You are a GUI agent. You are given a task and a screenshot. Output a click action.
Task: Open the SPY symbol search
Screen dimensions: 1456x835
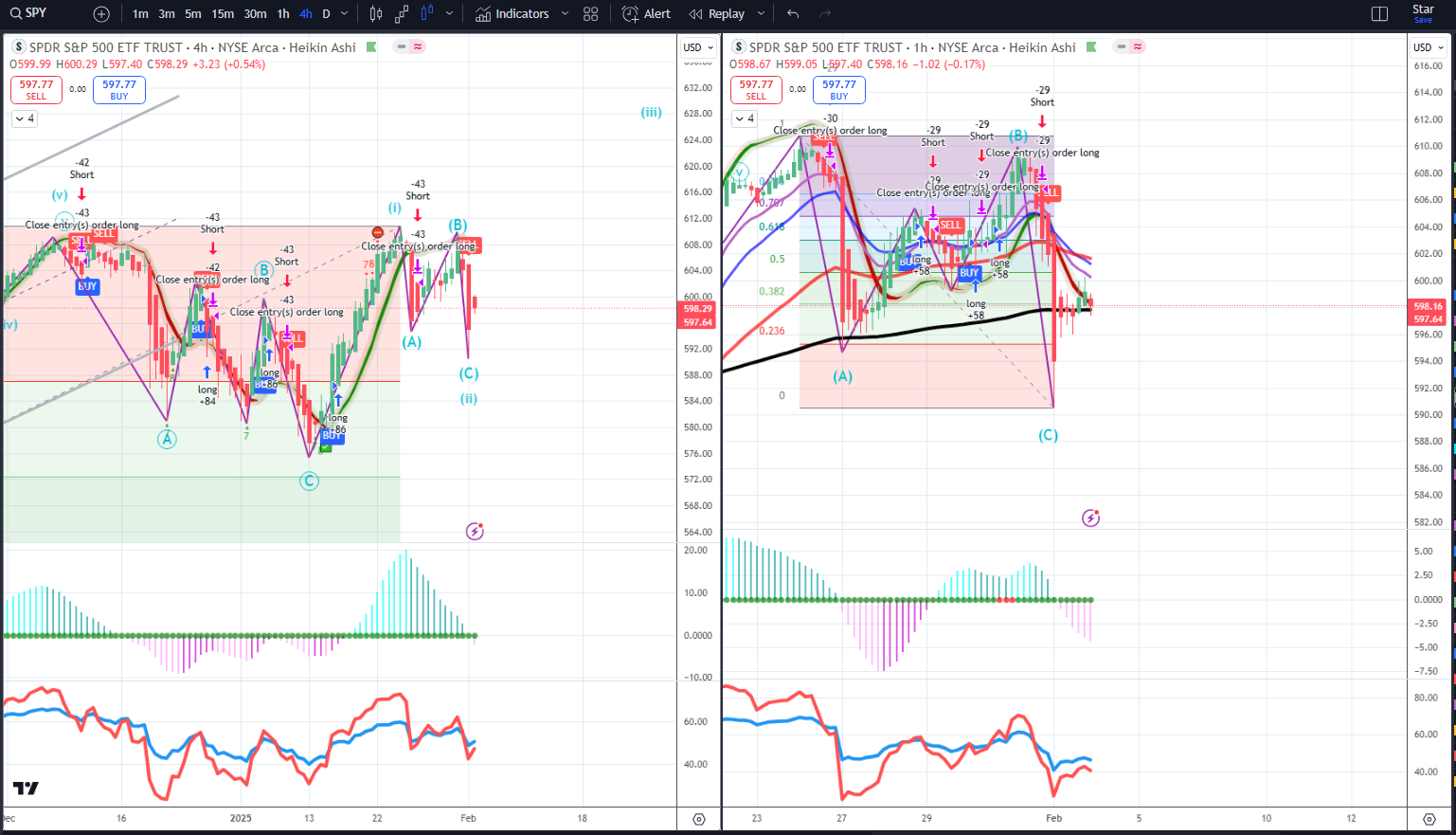(28, 13)
